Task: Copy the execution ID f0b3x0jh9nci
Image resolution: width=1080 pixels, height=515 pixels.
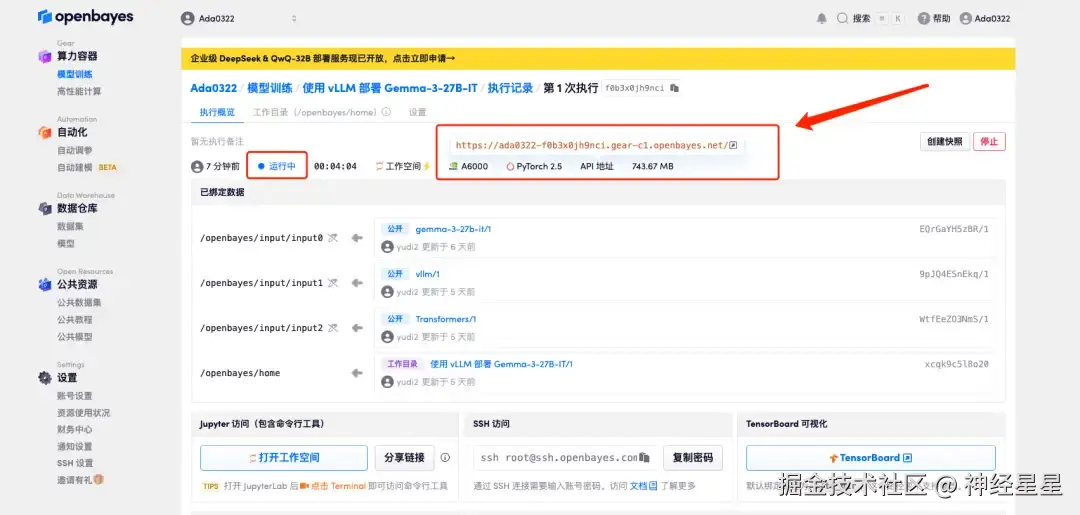Action: [674, 88]
